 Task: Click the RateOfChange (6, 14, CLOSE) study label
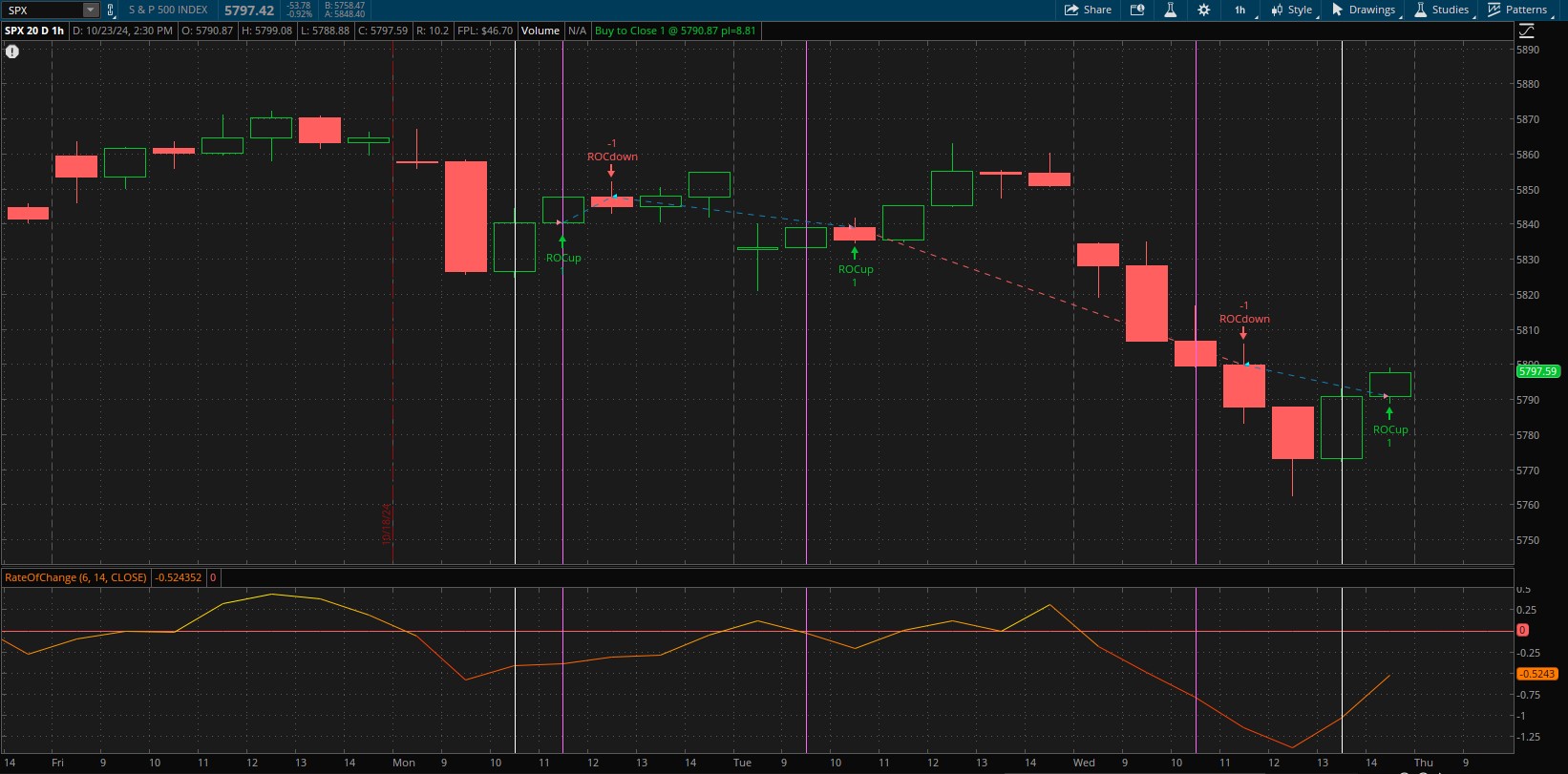point(76,577)
